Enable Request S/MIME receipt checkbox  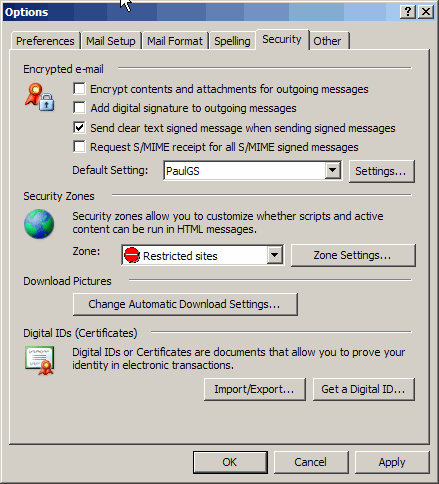(79, 147)
